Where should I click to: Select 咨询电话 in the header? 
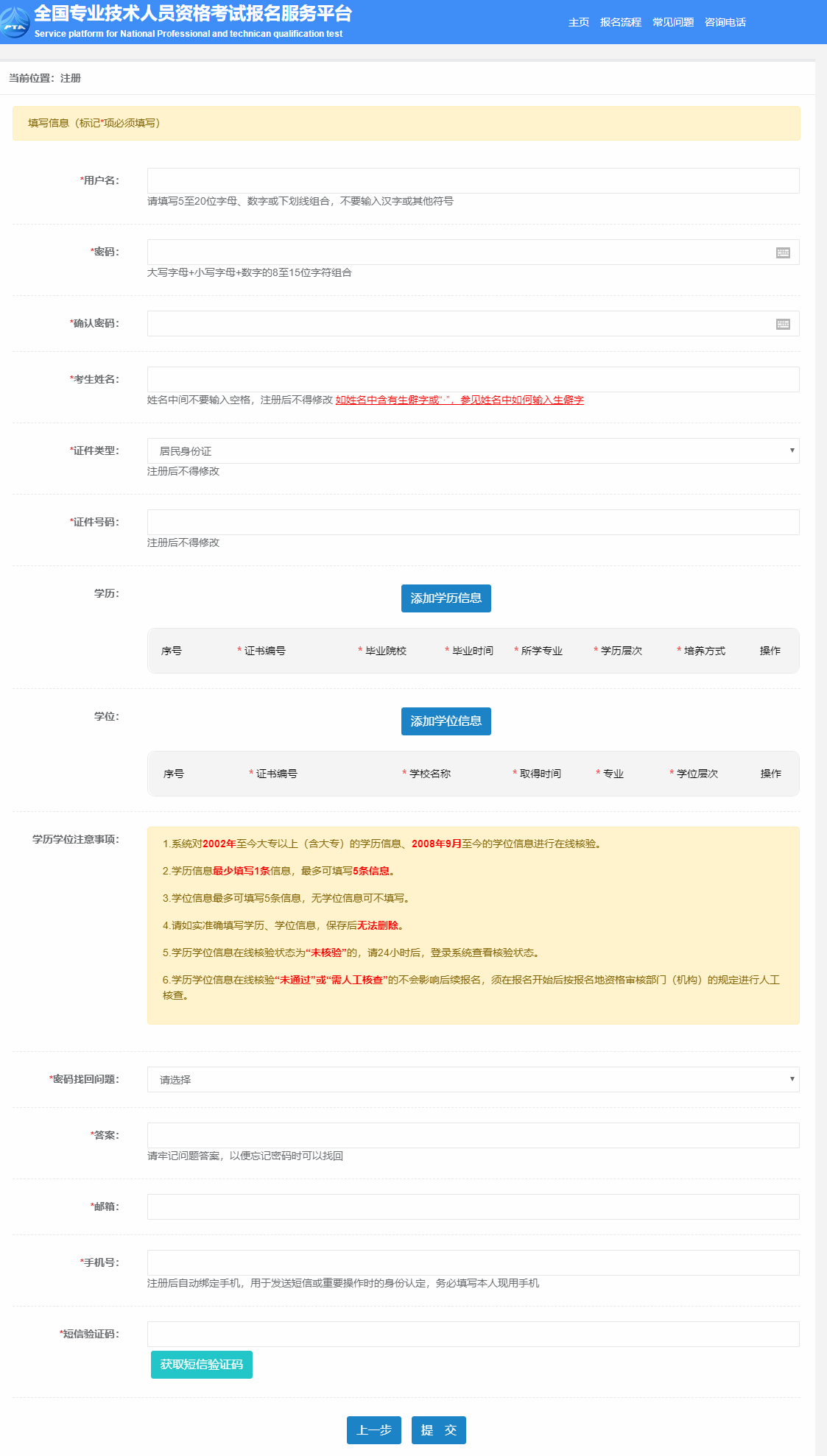pos(725,22)
